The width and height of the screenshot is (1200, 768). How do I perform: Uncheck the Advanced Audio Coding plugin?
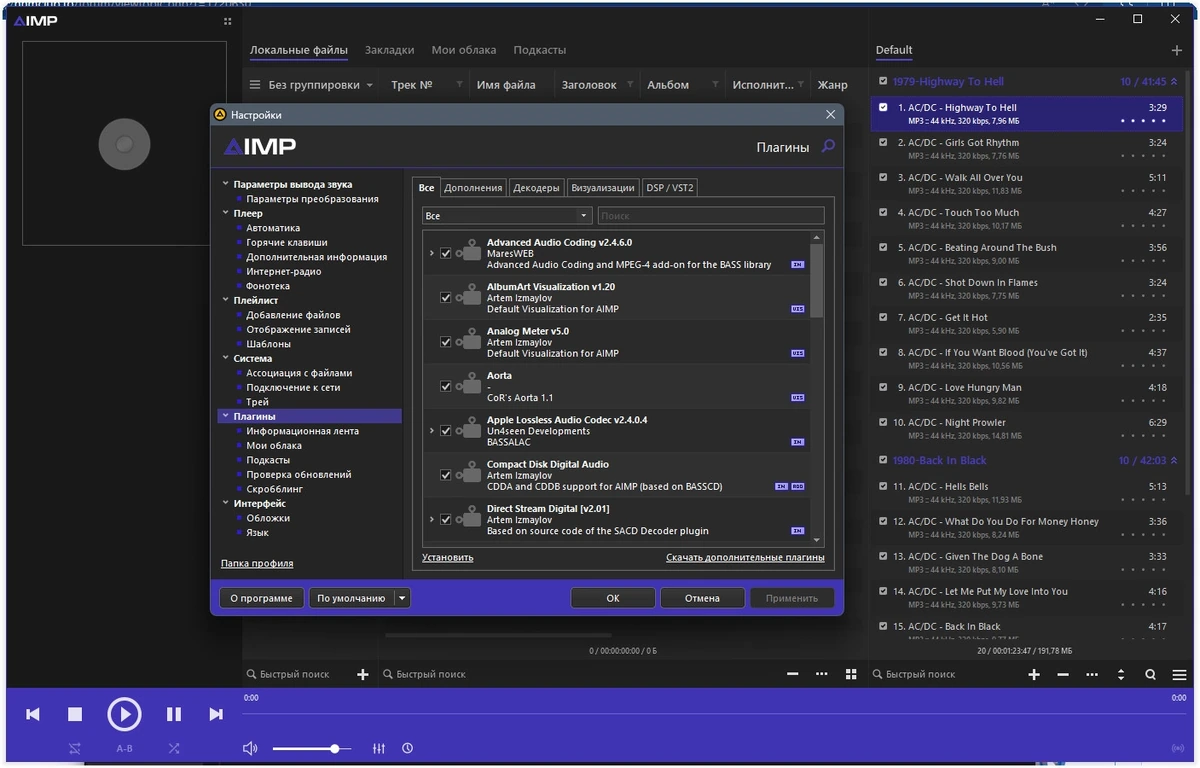point(446,253)
